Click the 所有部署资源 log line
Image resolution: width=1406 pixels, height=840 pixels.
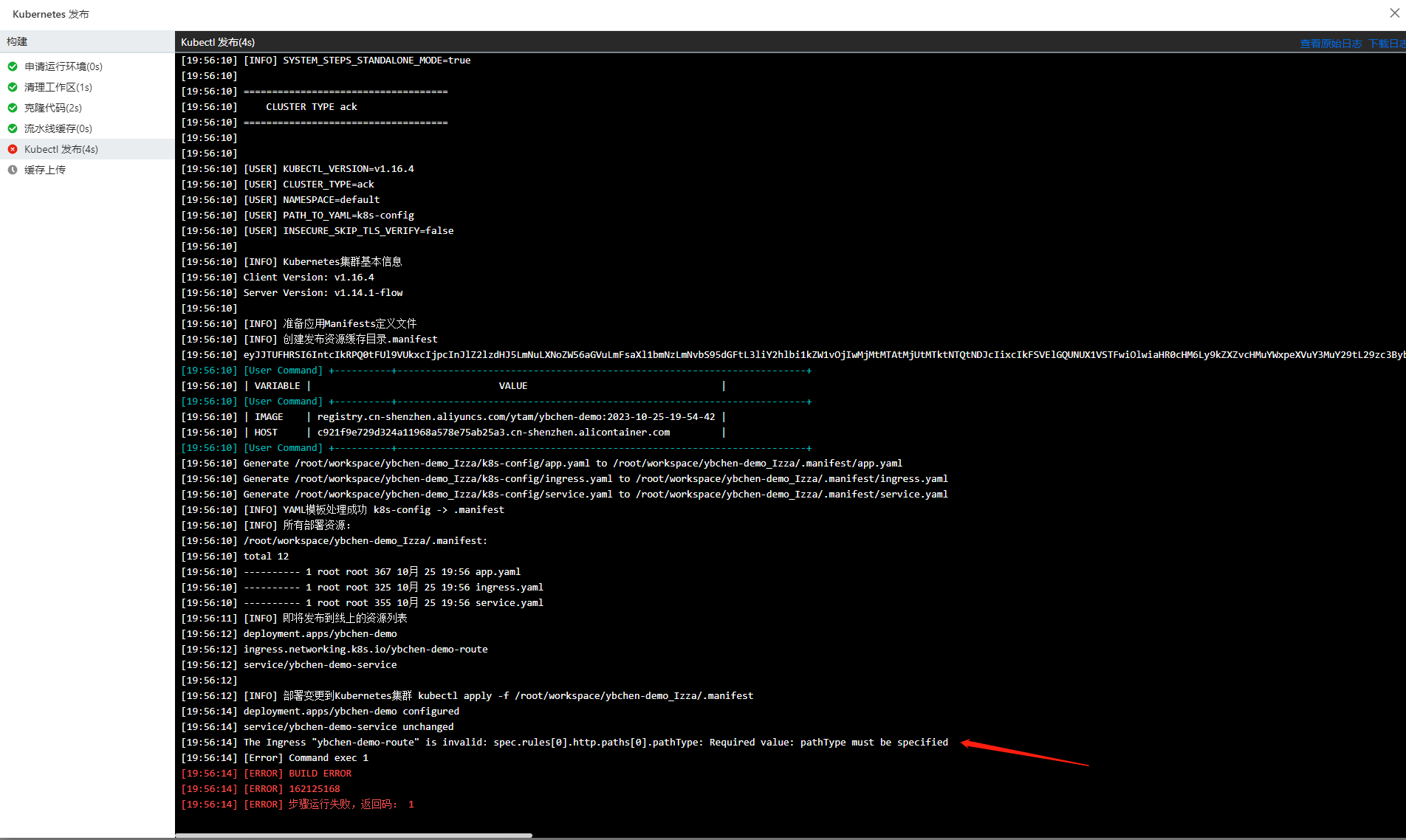pyautogui.click(x=267, y=526)
